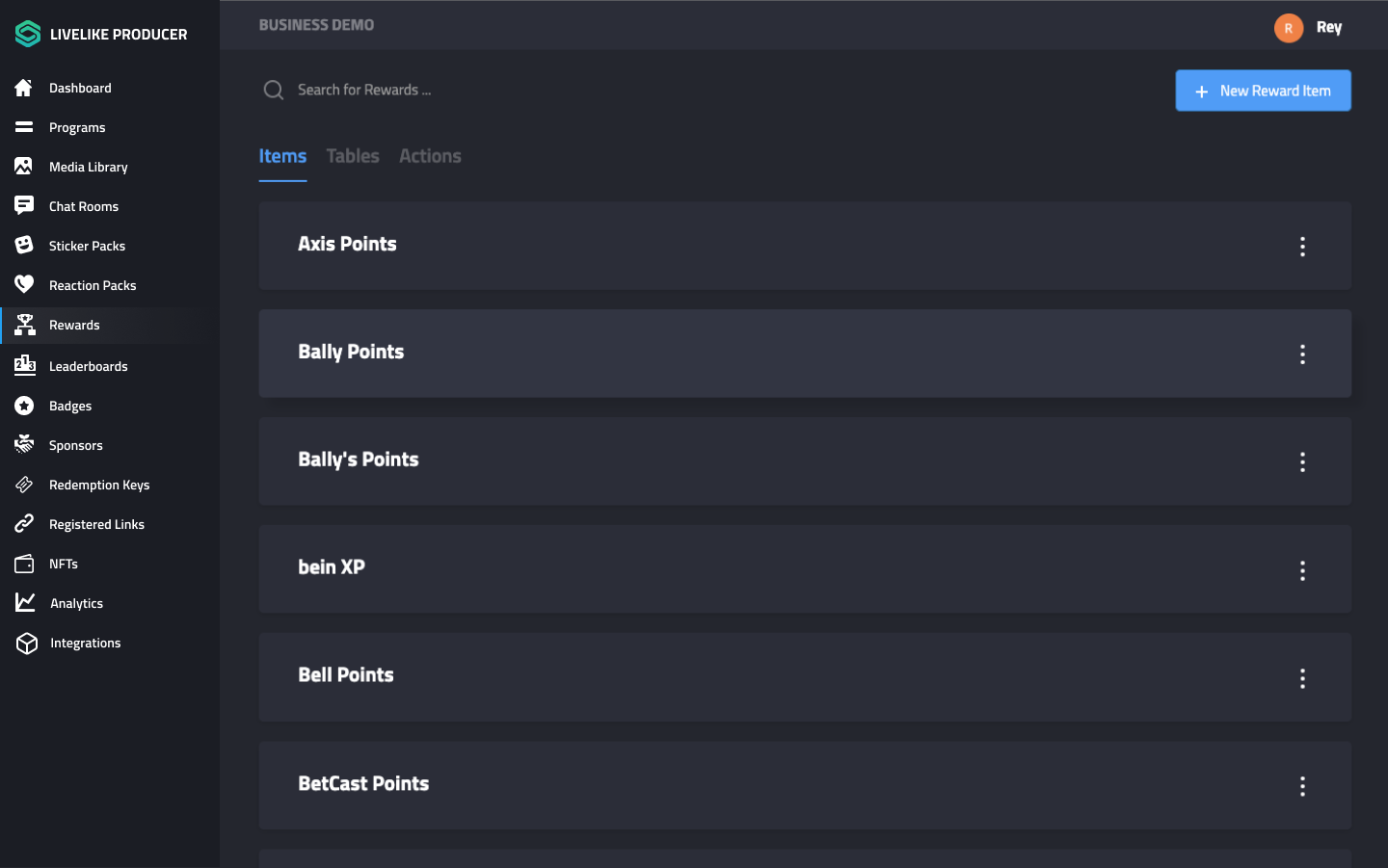Open the options menu for BetCast Points
Screen dimensions: 1388x868
click(1302, 786)
